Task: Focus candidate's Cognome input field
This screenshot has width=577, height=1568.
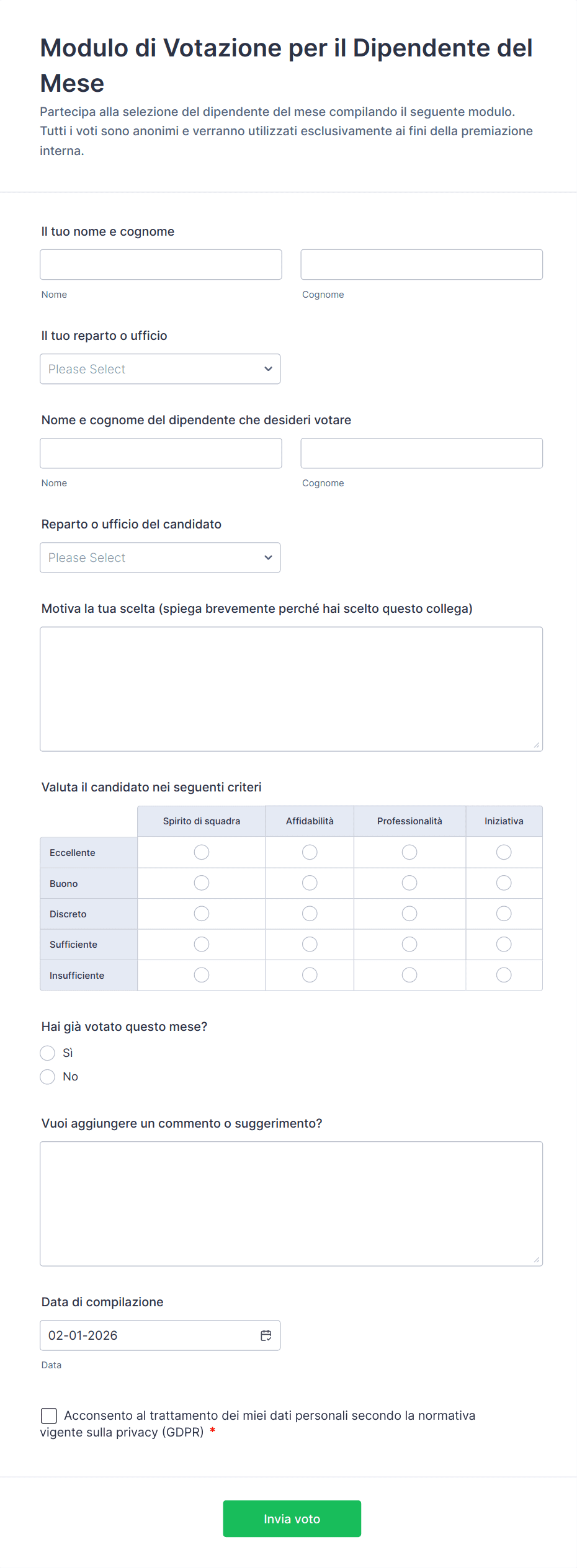Action: click(x=421, y=453)
